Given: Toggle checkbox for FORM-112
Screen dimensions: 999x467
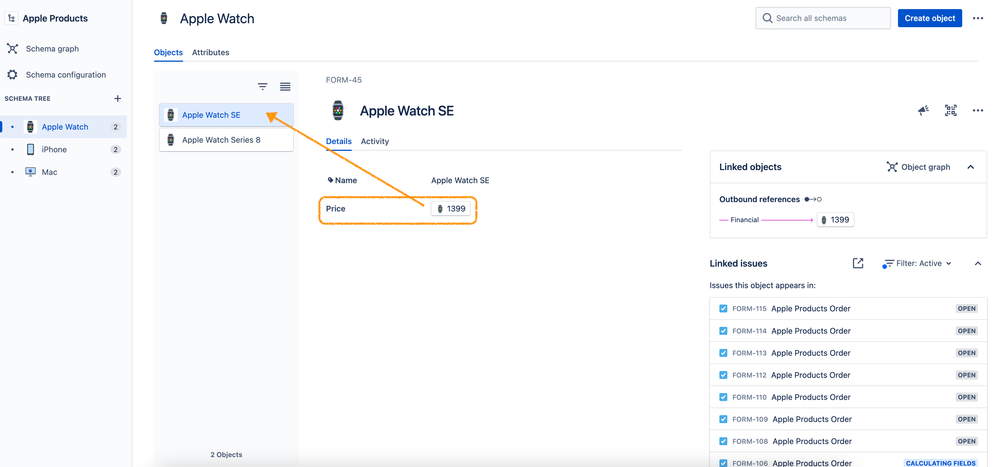Looking at the screenshot, I should (x=723, y=375).
